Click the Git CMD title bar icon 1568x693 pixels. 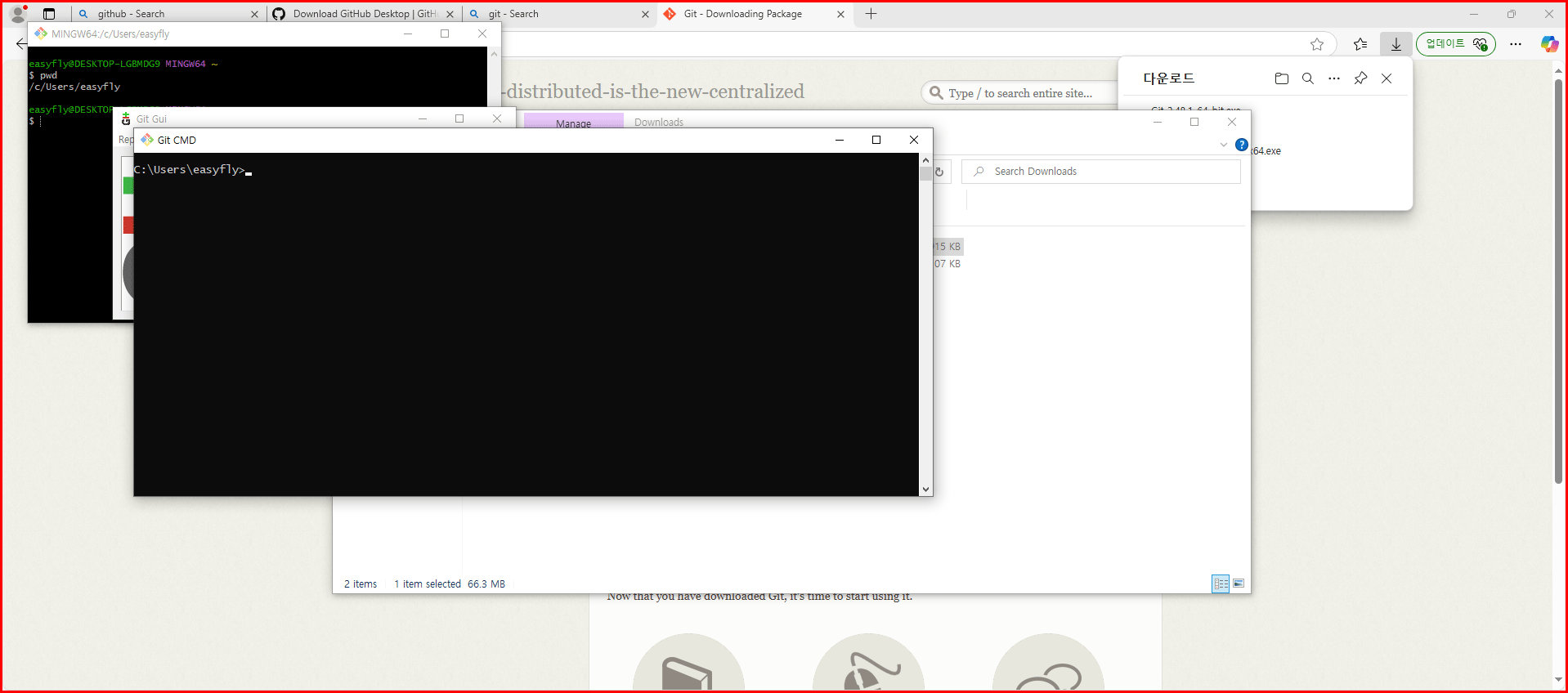147,140
